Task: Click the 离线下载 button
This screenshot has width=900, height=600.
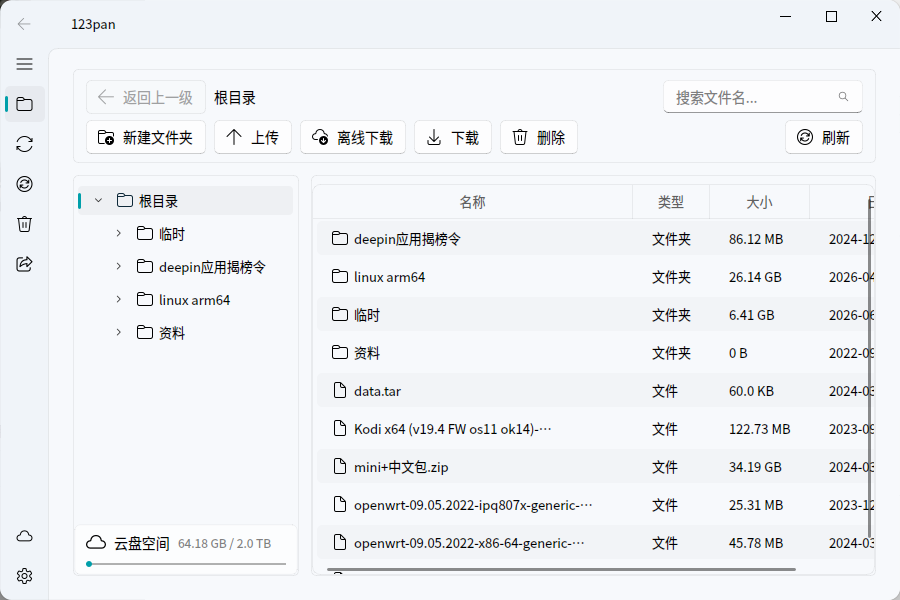Action: click(x=353, y=138)
